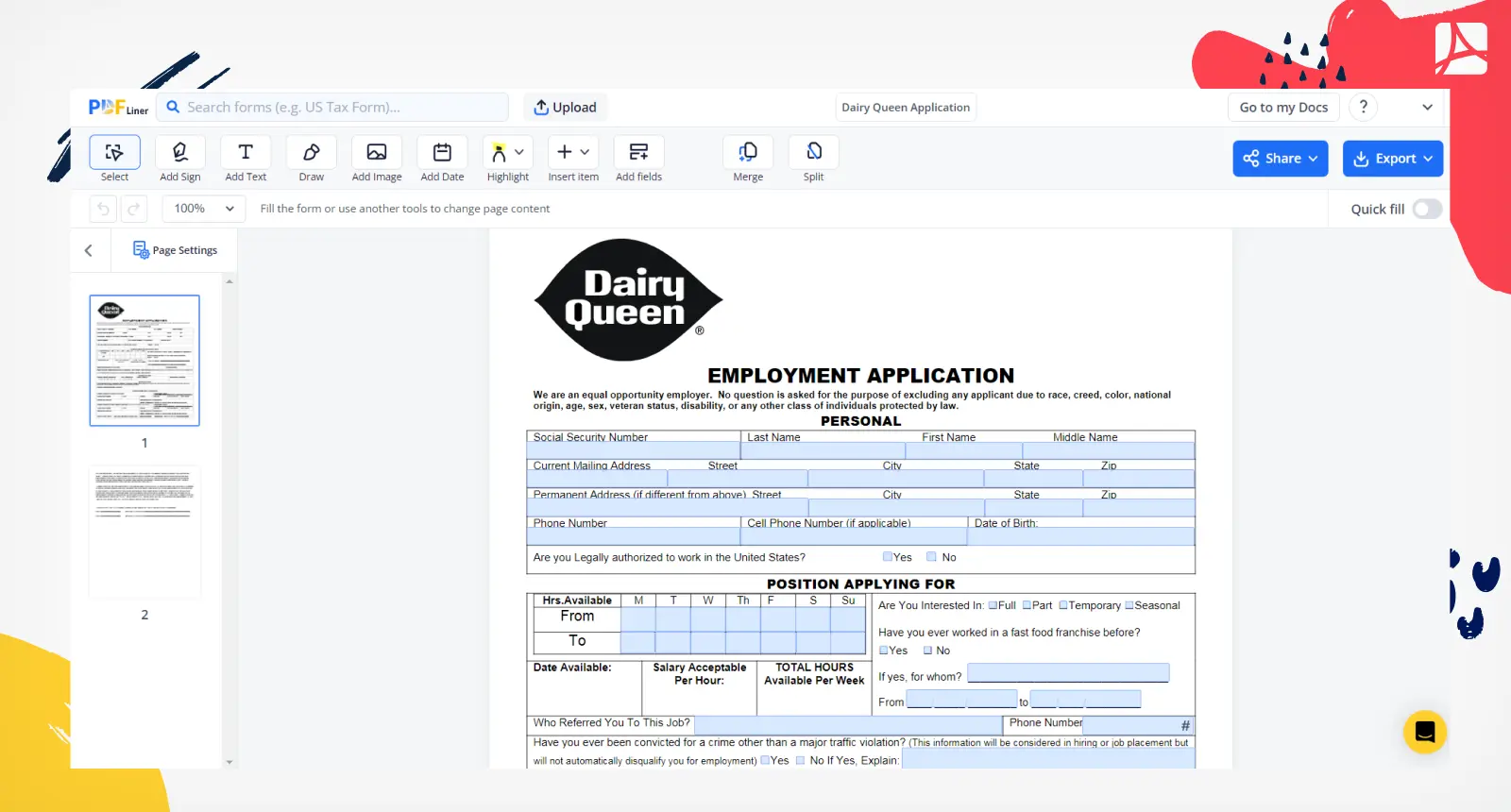1511x812 pixels.
Task: Click the Monday From hours cell
Action: click(637, 618)
